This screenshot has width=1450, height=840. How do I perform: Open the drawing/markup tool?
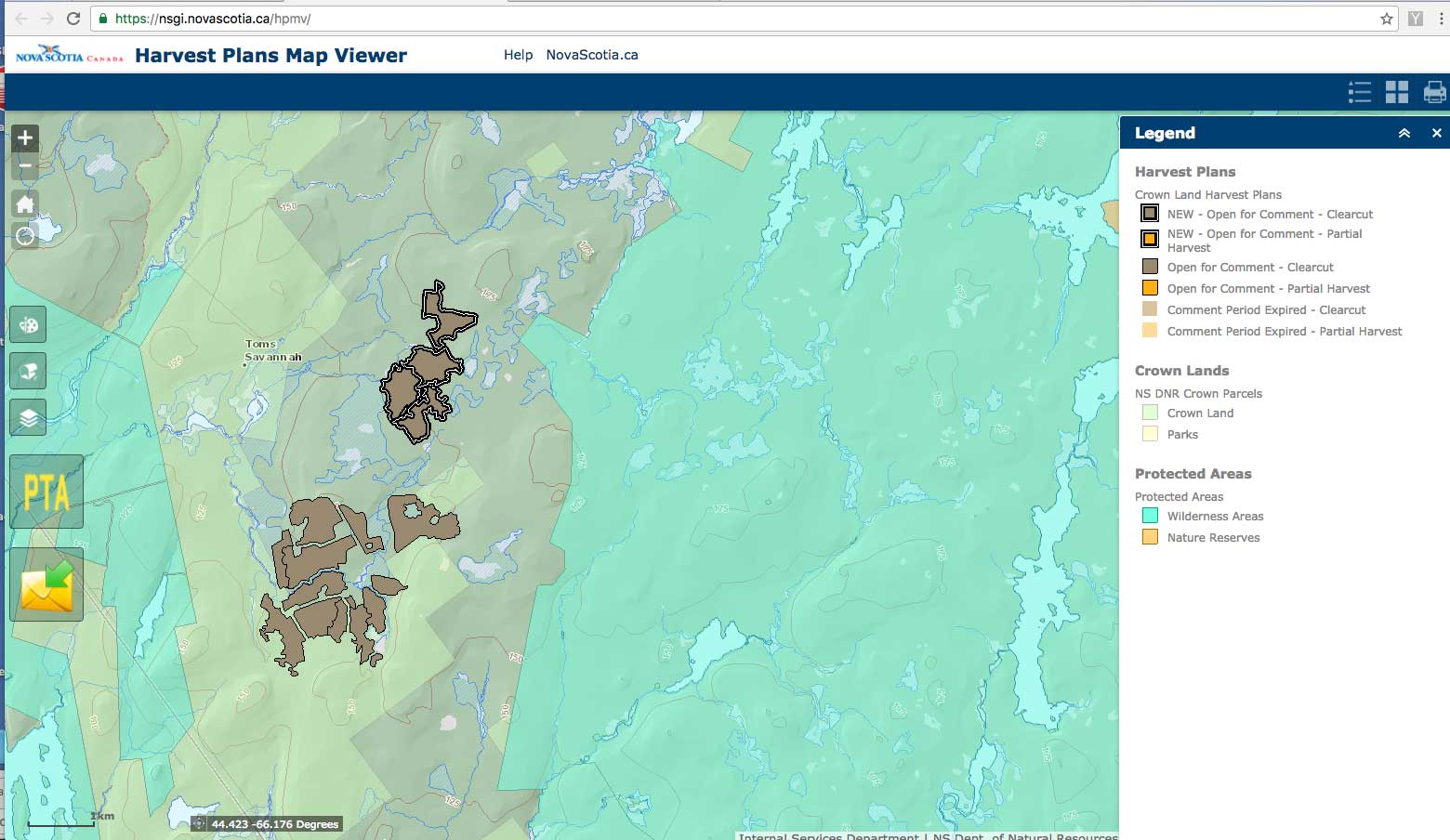coord(27,370)
